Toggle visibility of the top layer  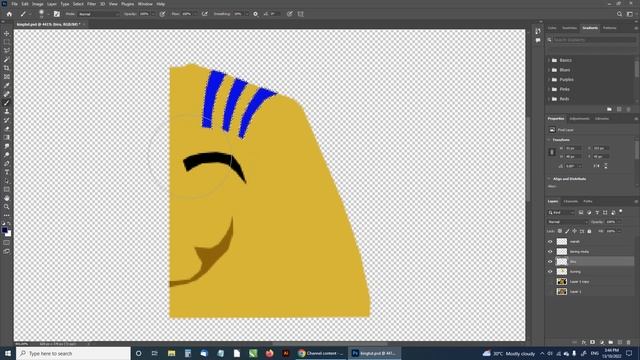coord(550,242)
